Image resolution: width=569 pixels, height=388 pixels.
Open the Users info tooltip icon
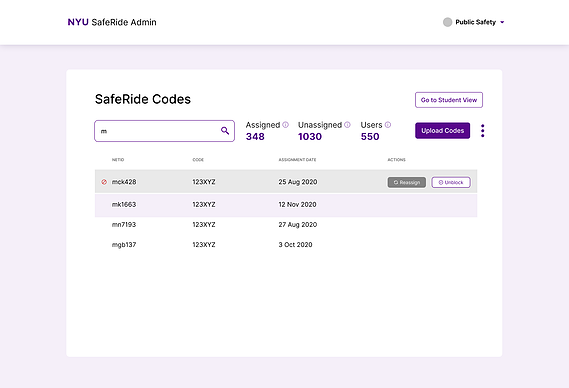point(388,125)
